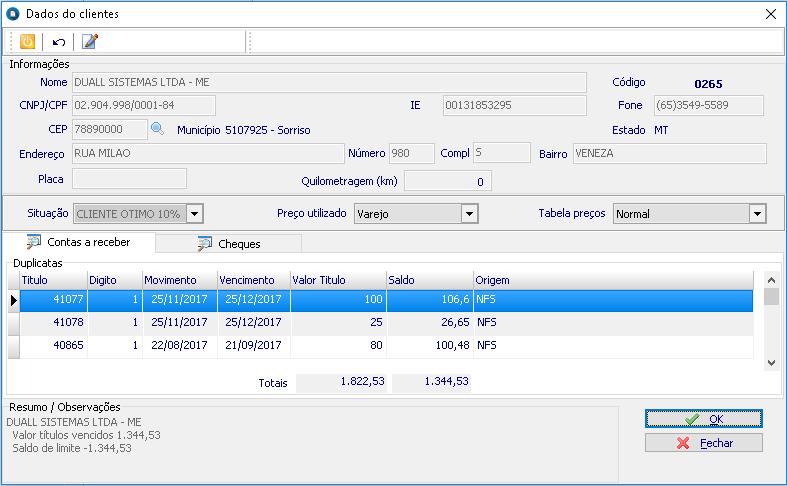Click the row selector of titulo 41078

tap(14, 323)
